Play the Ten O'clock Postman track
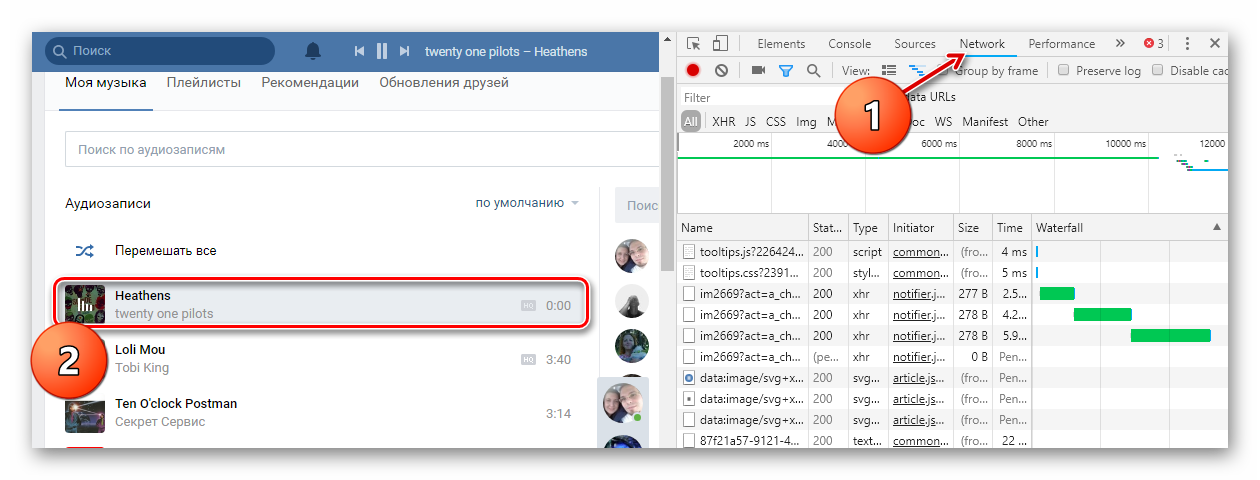The width and height of the screenshot is (1260, 480). pyautogui.click(x=320, y=412)
